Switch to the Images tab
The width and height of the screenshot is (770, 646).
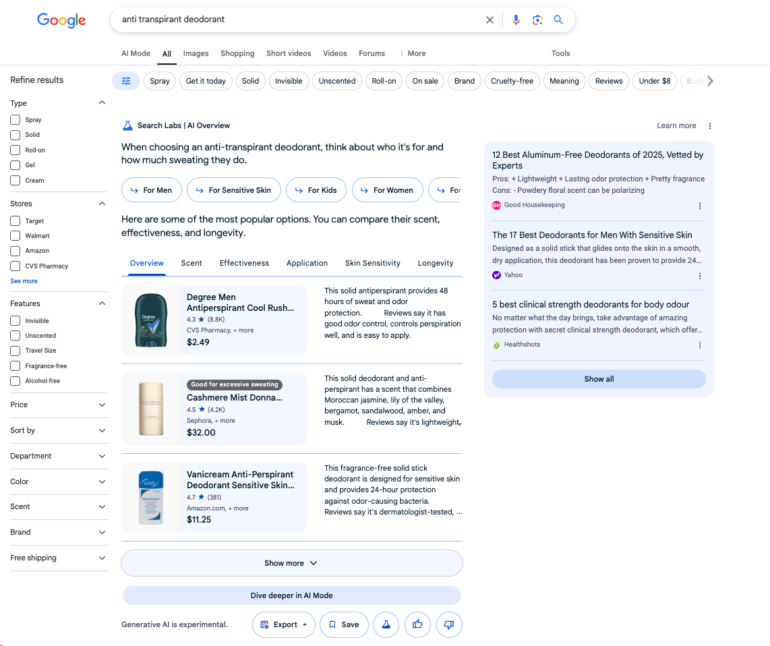196,54
